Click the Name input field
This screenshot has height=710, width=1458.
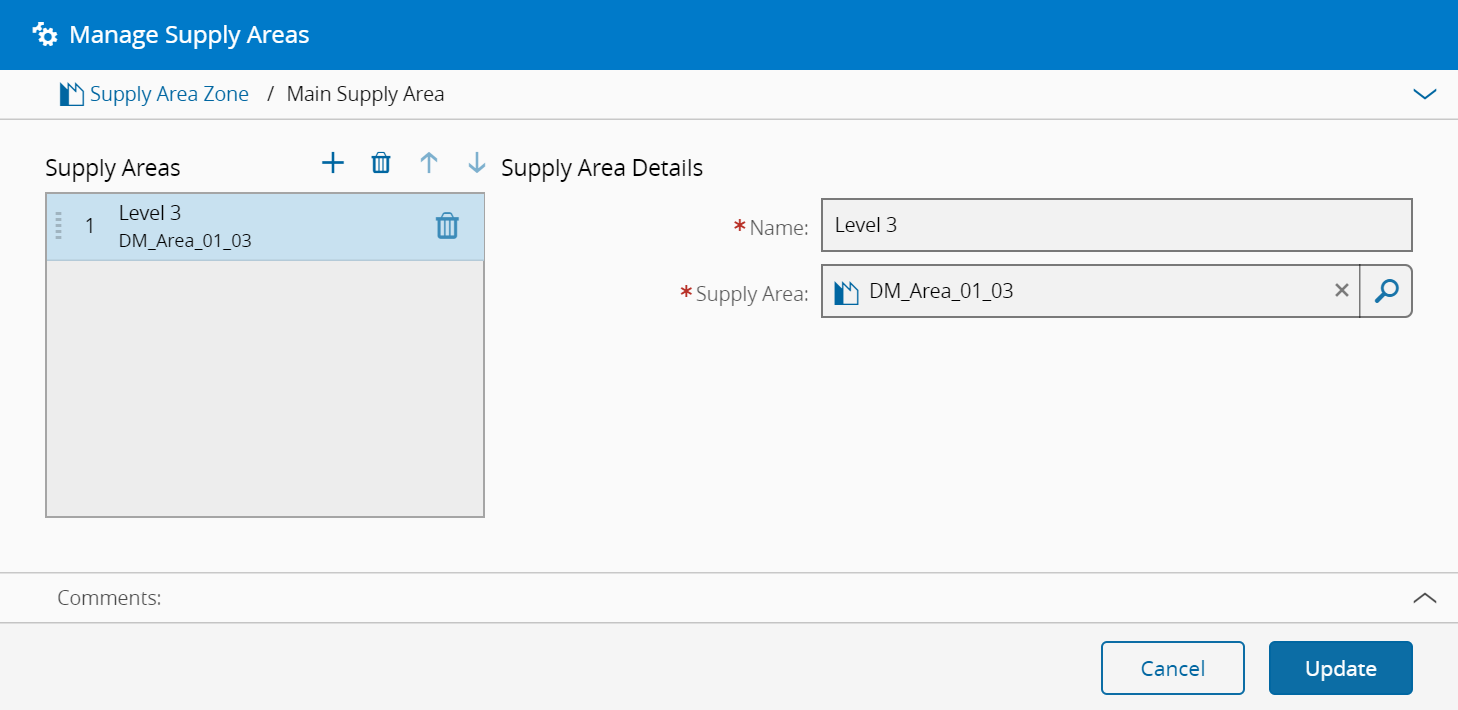(x=1115, y=225)
